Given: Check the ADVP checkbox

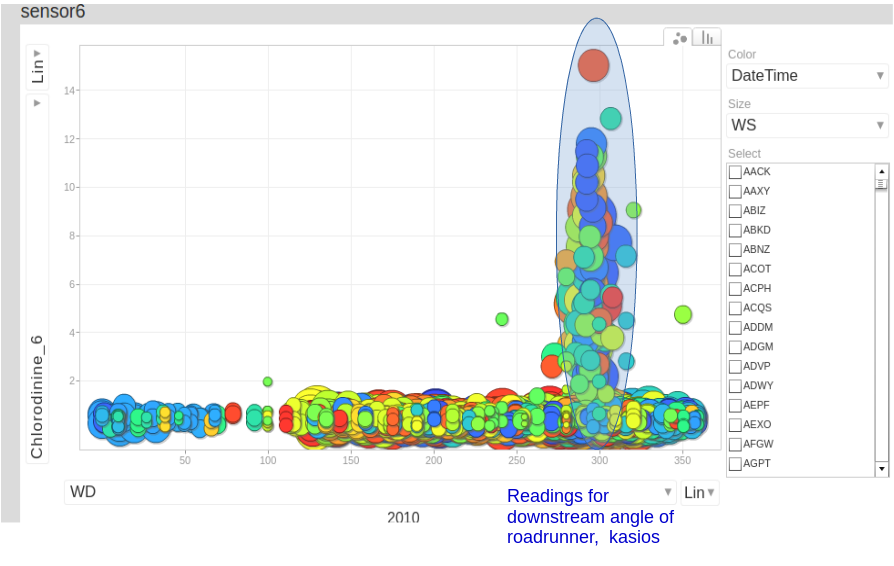Looking at the screenshot, I should 735,367.
